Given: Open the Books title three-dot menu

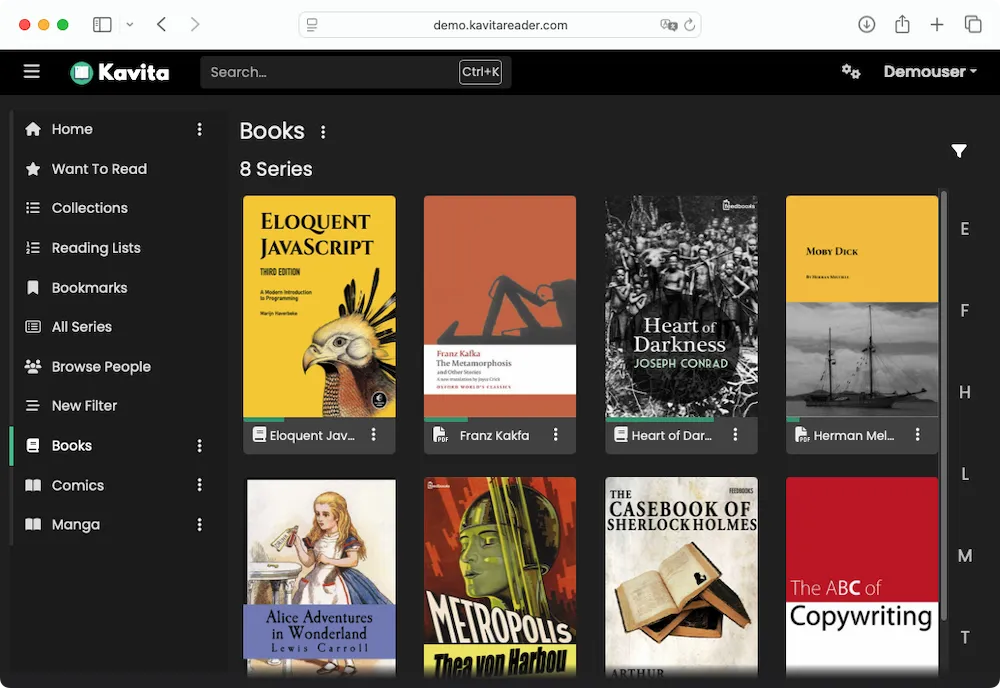Looking at the screenshot, I should (323, 132).
